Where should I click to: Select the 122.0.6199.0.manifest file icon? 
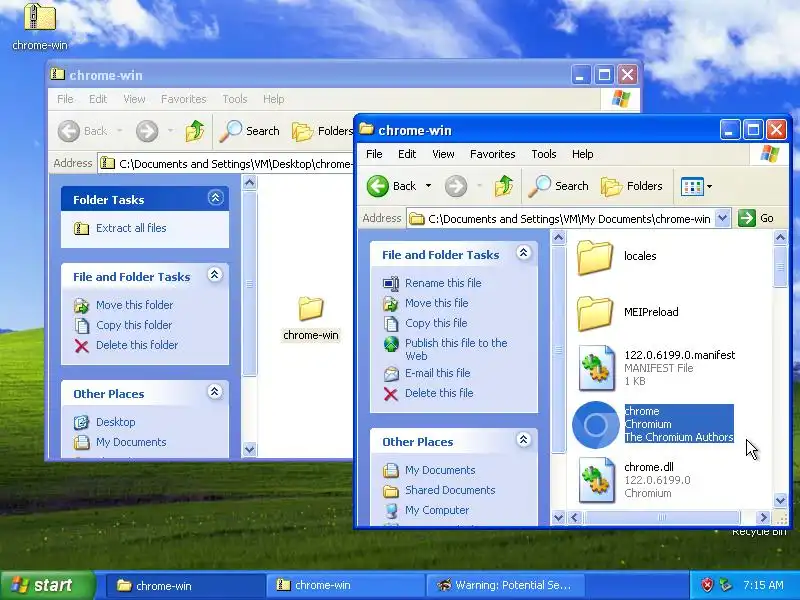pyautogui.click(x=596, y=368)
